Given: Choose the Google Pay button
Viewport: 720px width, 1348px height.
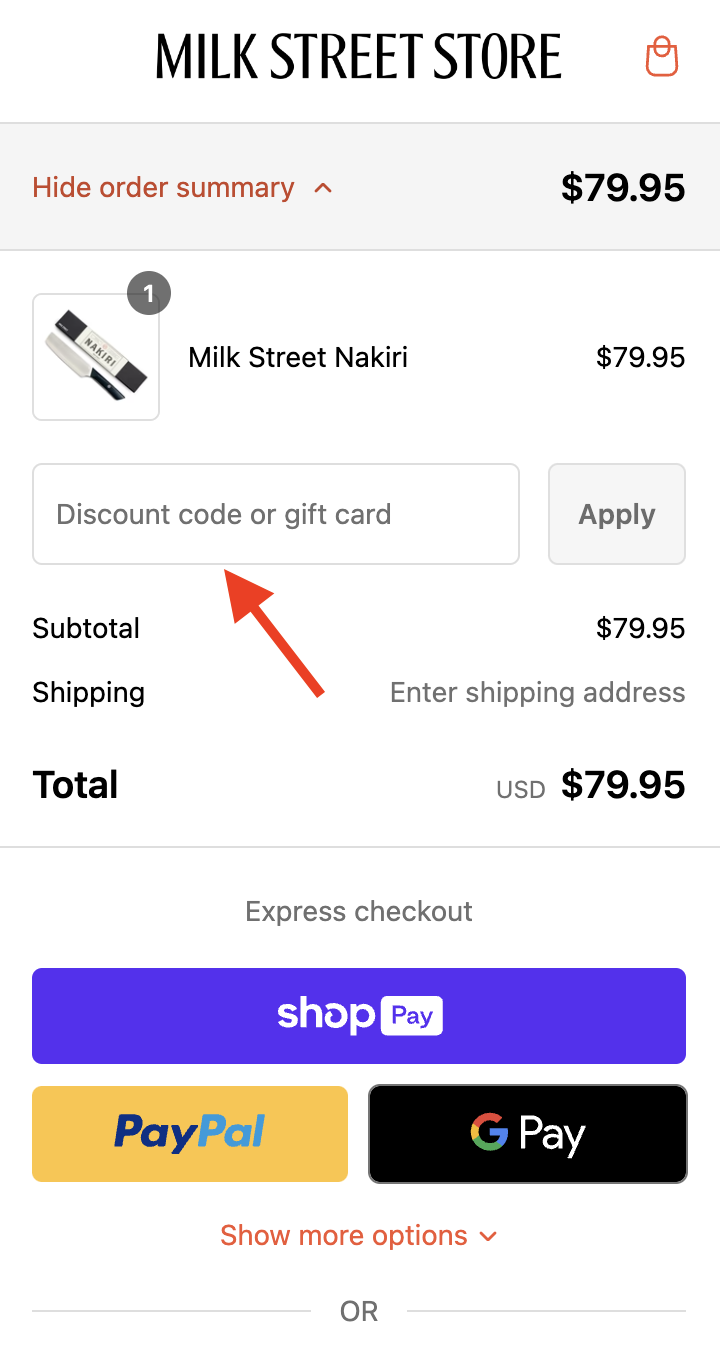Looking at the screenshot, I should (x=528, y=1134).
